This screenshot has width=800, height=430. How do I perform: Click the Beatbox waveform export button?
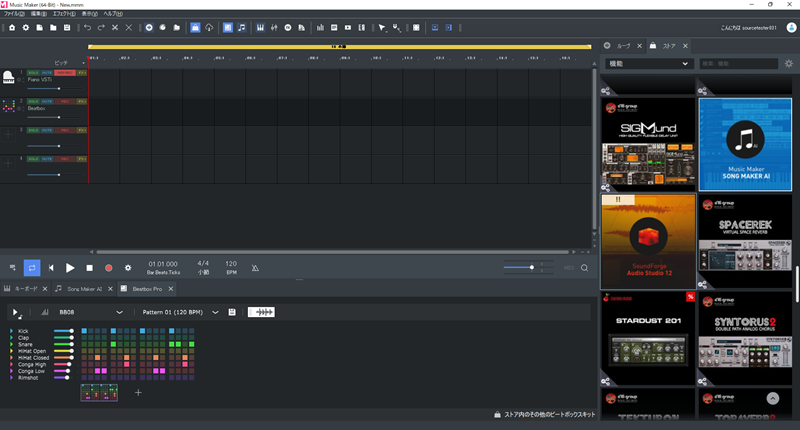(261, 312)
